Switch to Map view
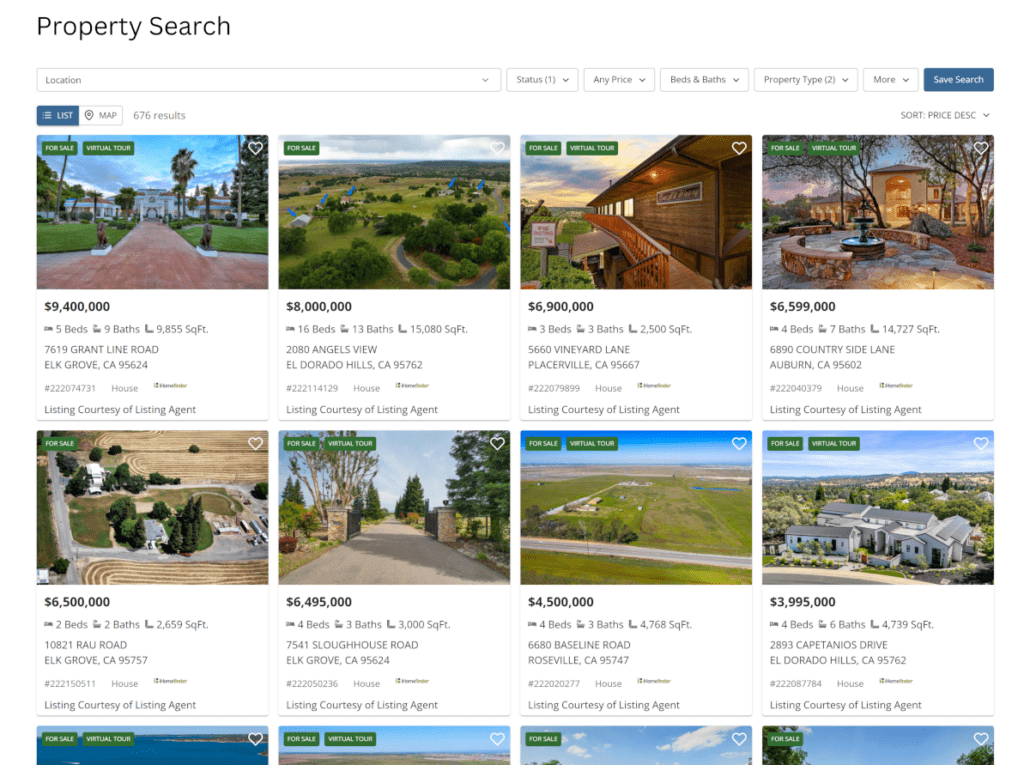The width and height of the screenshot is (1030, 765). [x=101, y=115]
